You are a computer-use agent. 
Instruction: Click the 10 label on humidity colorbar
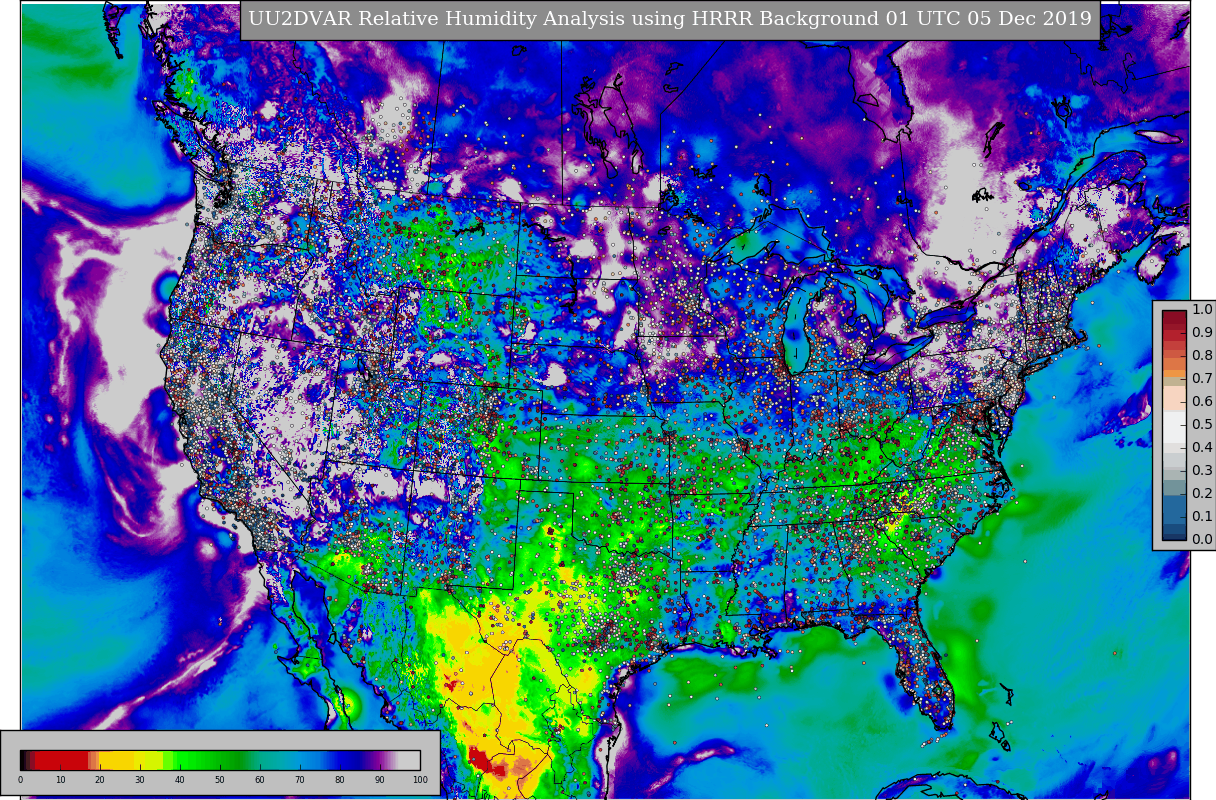click(x=60, y=779)
